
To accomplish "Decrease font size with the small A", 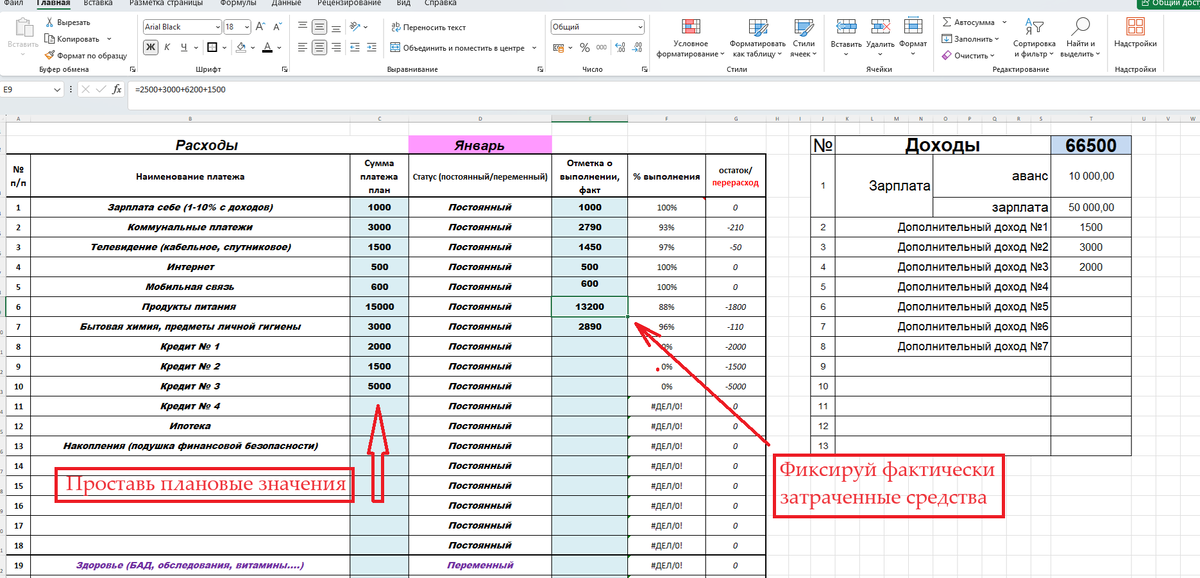I will coord(278,27).
